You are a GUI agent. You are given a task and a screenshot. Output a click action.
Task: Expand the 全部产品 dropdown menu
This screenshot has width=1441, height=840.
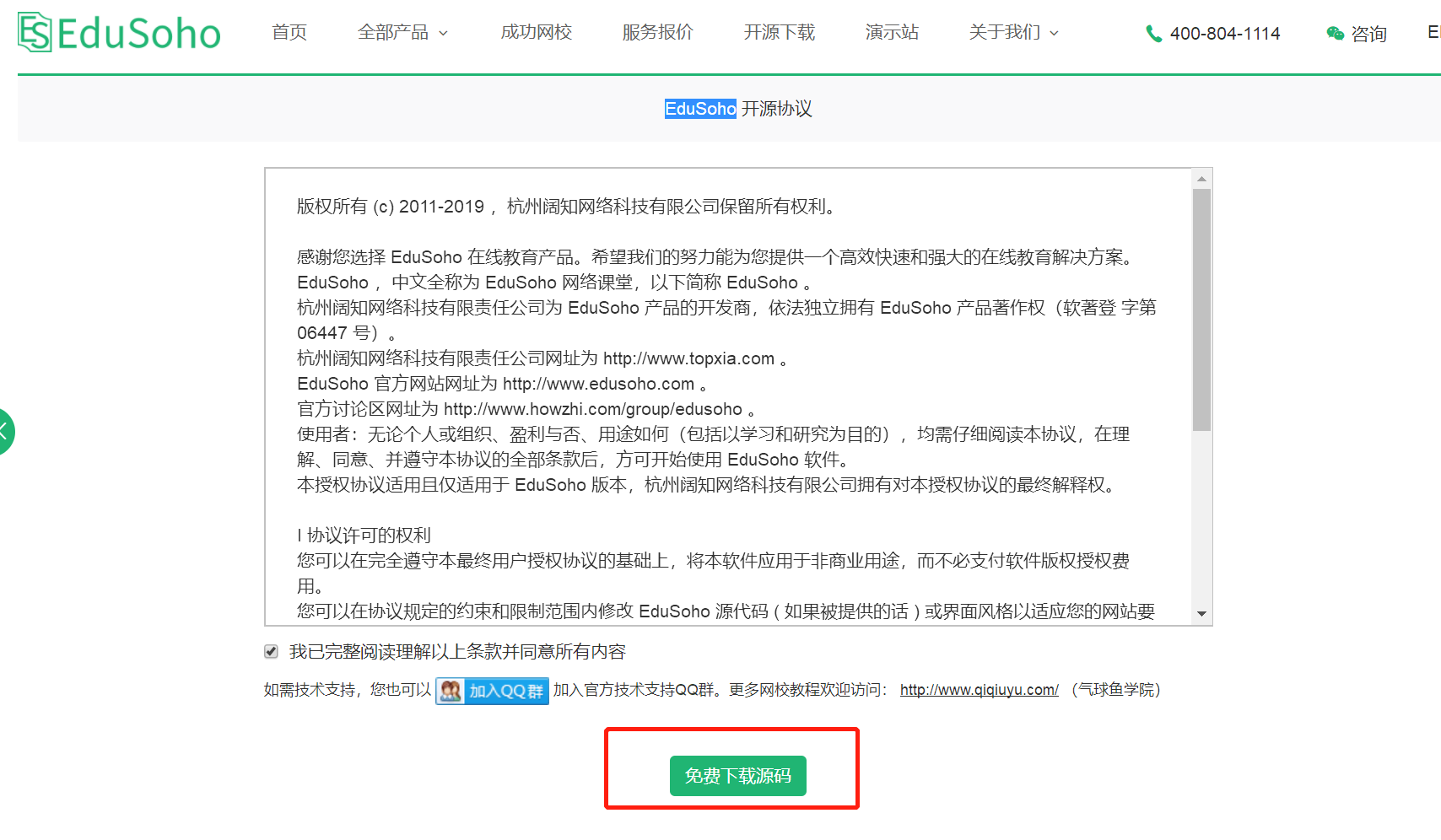402,32
